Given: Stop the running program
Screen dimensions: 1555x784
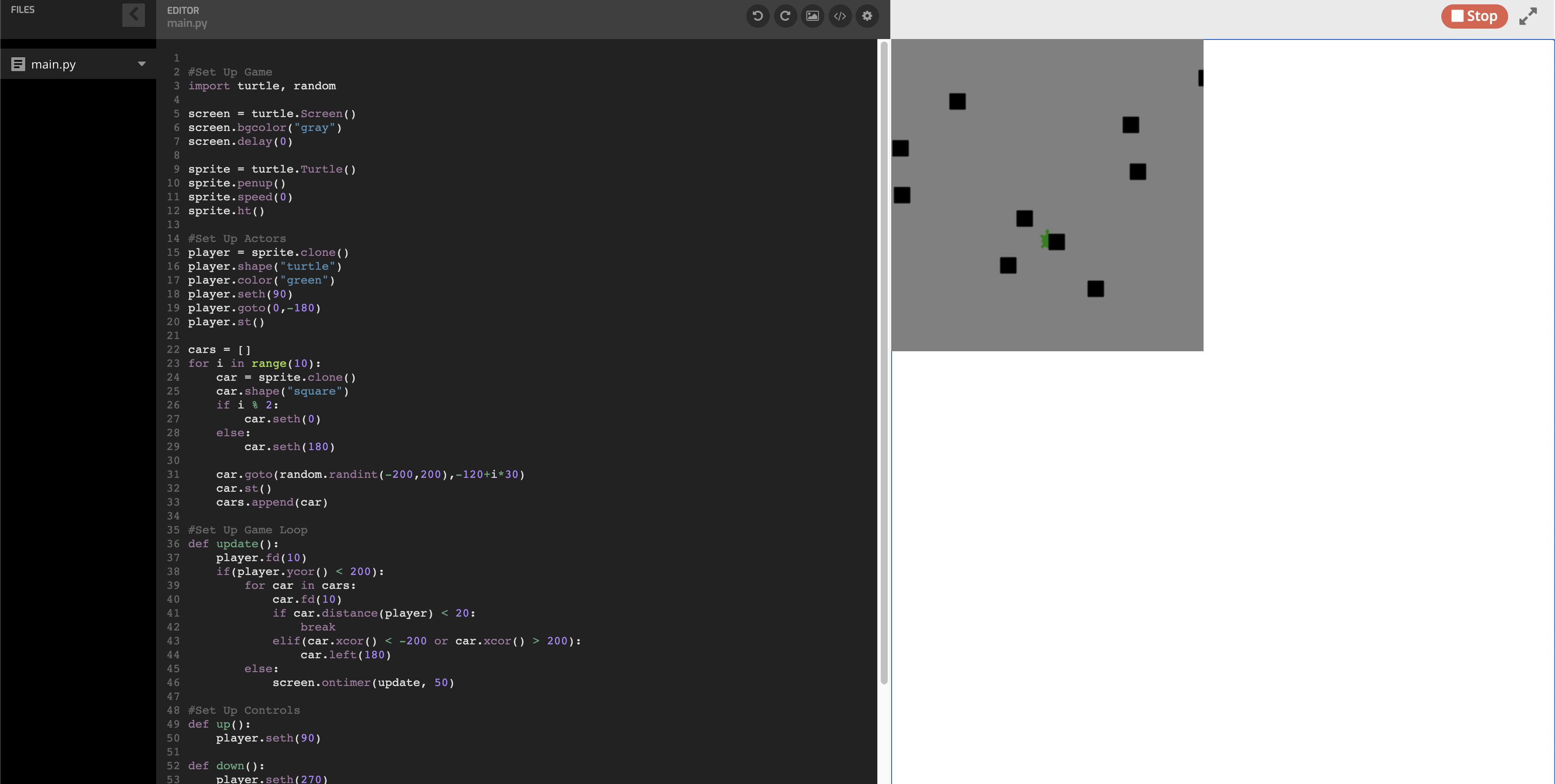Looking at the screenshot, I should pyautogui.click(x=1474, y=16).
